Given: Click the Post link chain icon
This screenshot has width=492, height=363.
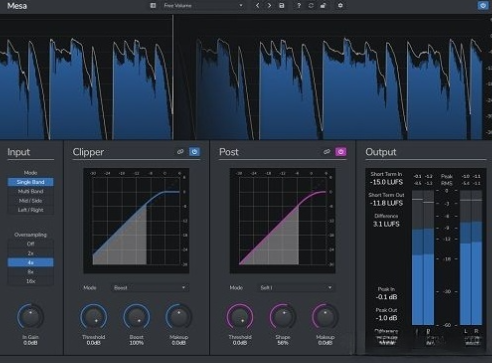Looking at the screenshot, I should click(x=327, y=152).
